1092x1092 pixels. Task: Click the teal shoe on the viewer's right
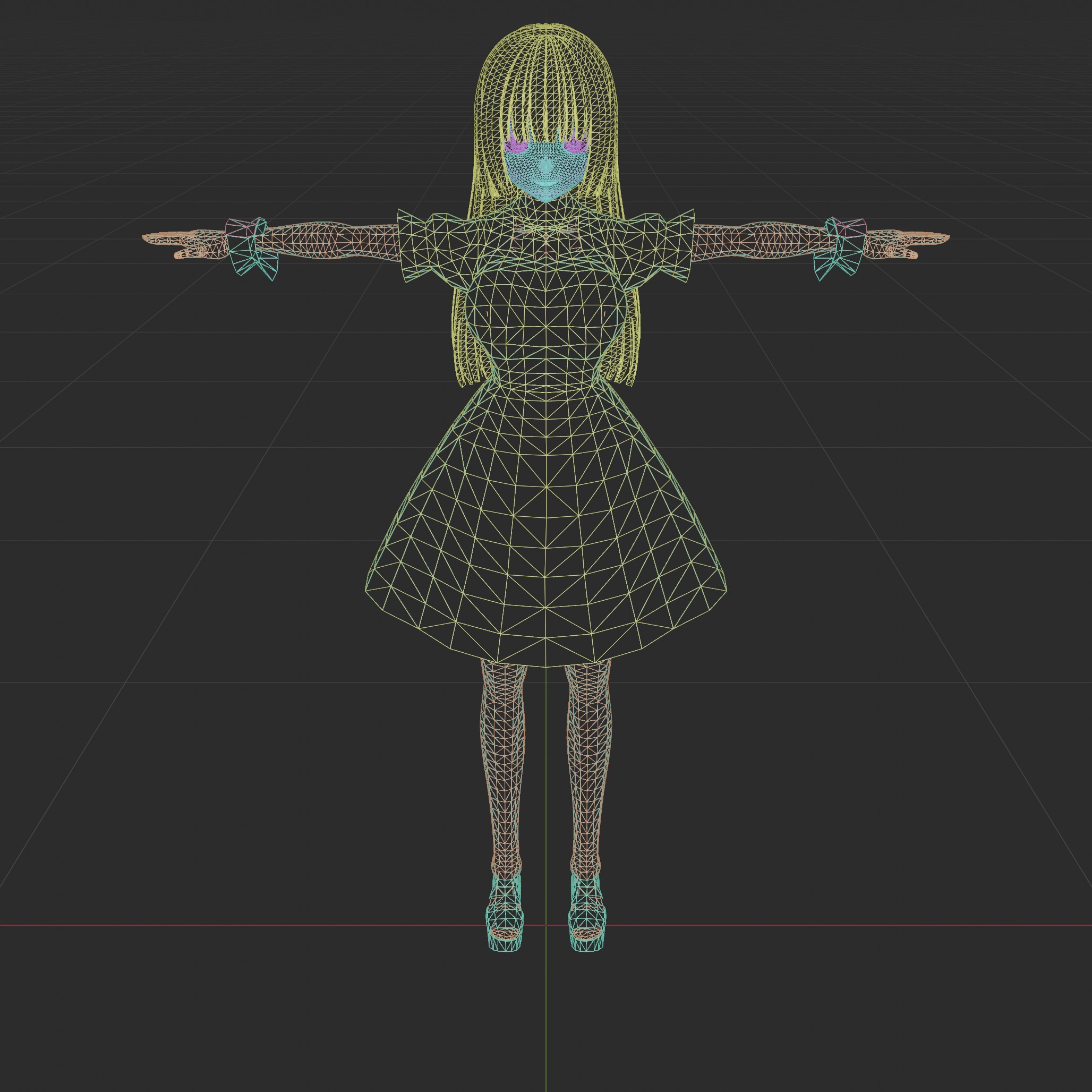click(x=587, y=914)
